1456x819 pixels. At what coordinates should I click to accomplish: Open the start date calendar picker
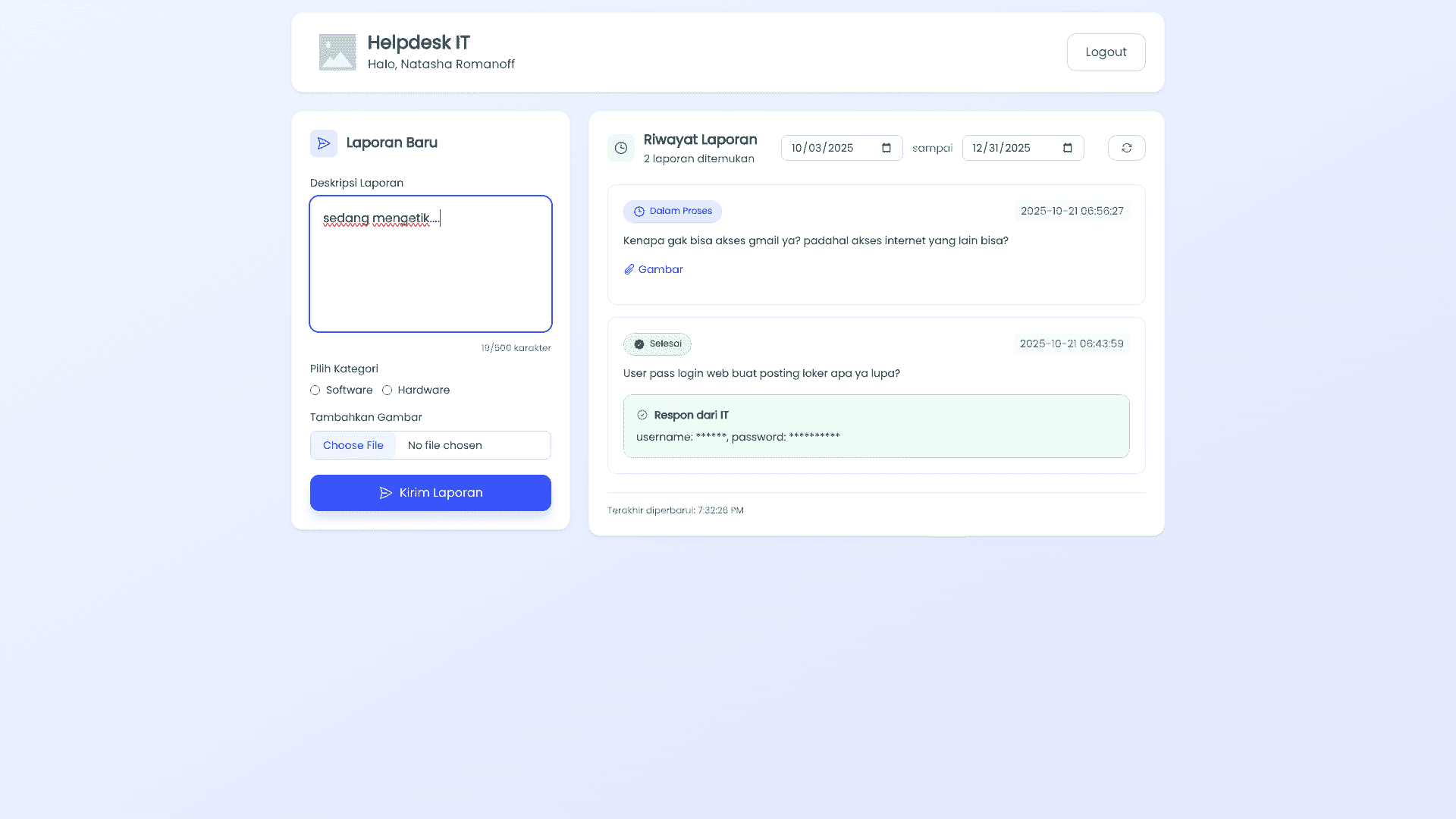[886, 148]
